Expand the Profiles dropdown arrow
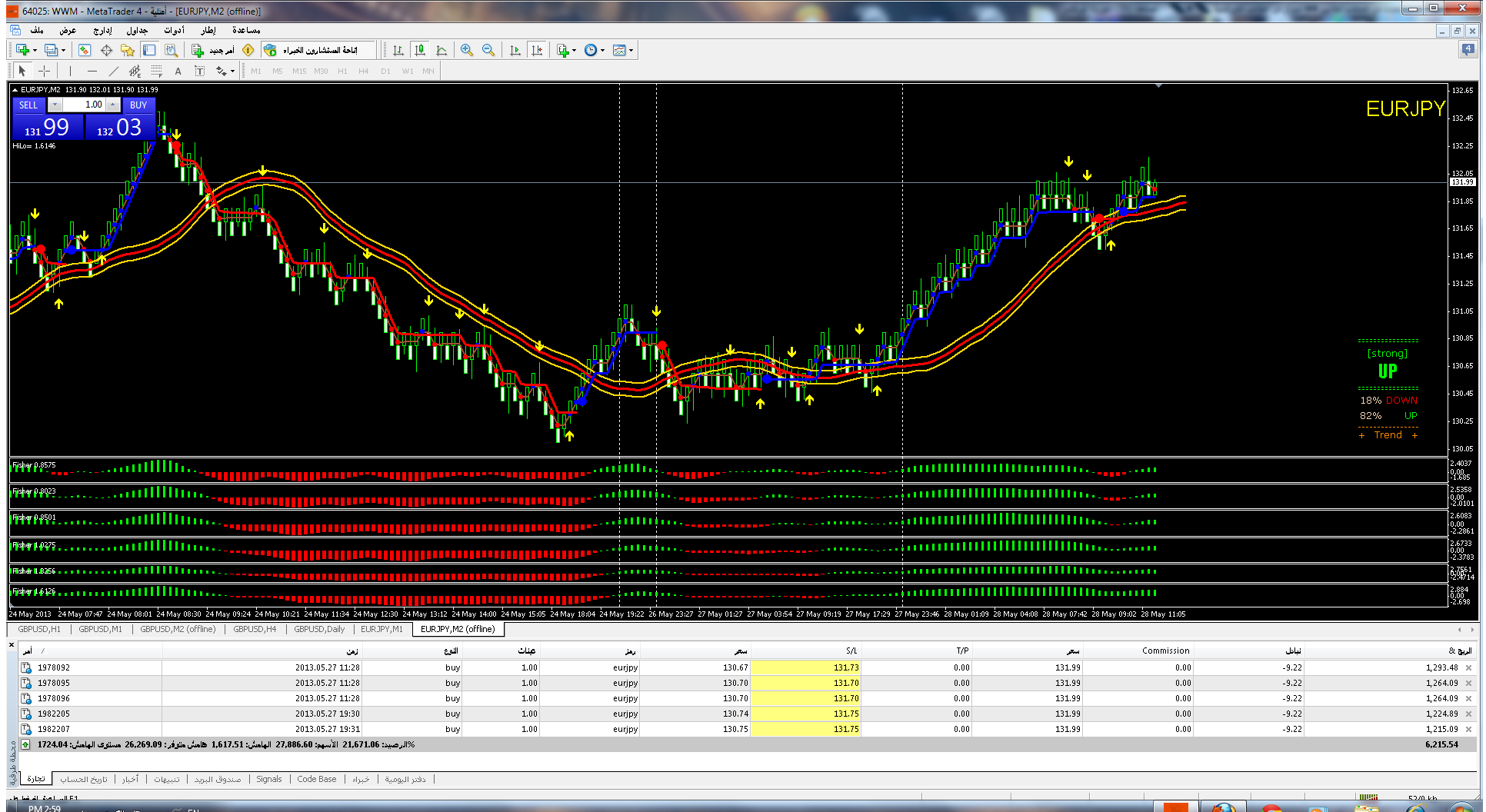 [63, 50]
